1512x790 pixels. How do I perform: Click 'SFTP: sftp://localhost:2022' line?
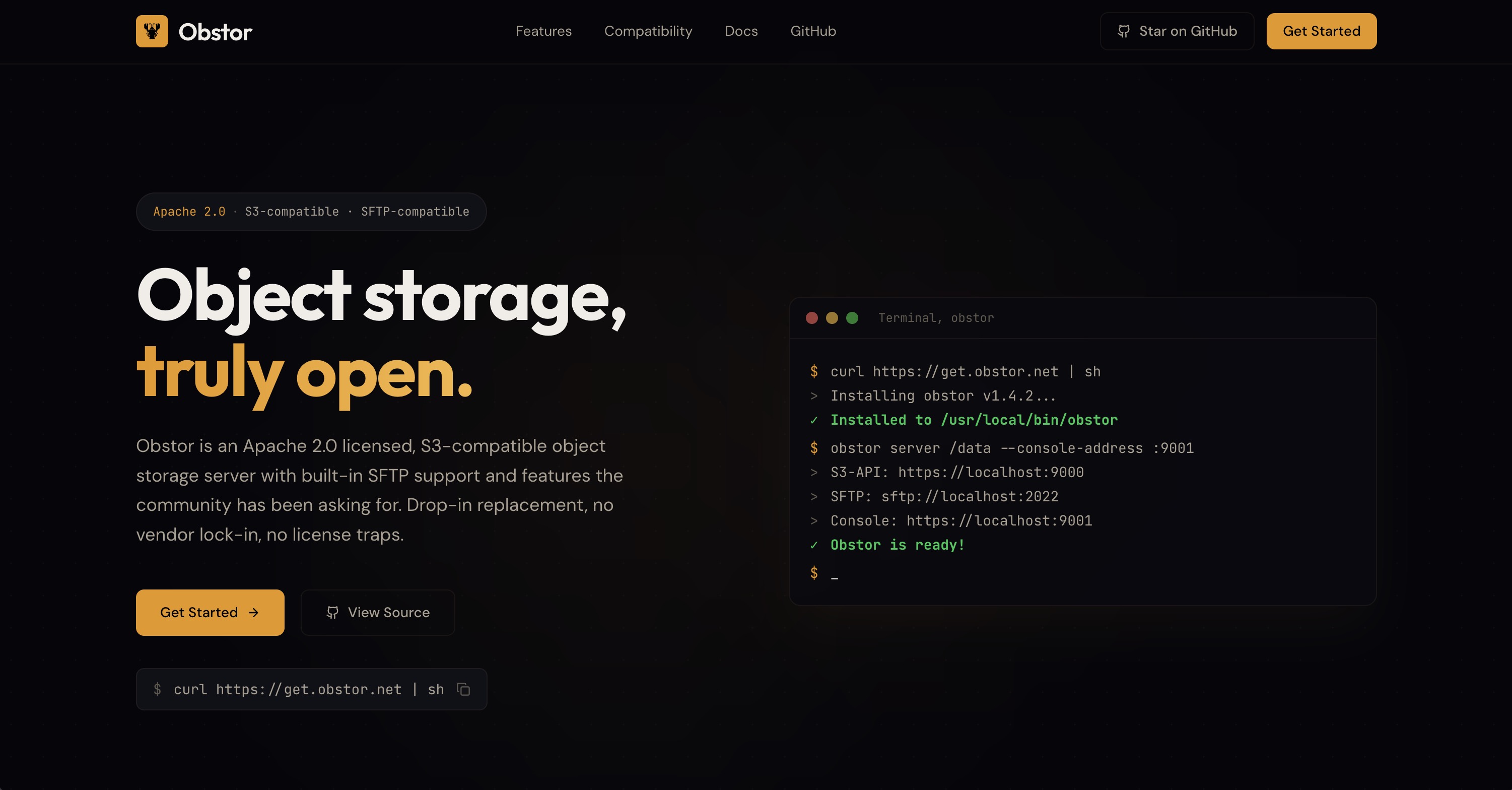click(944, 496)
